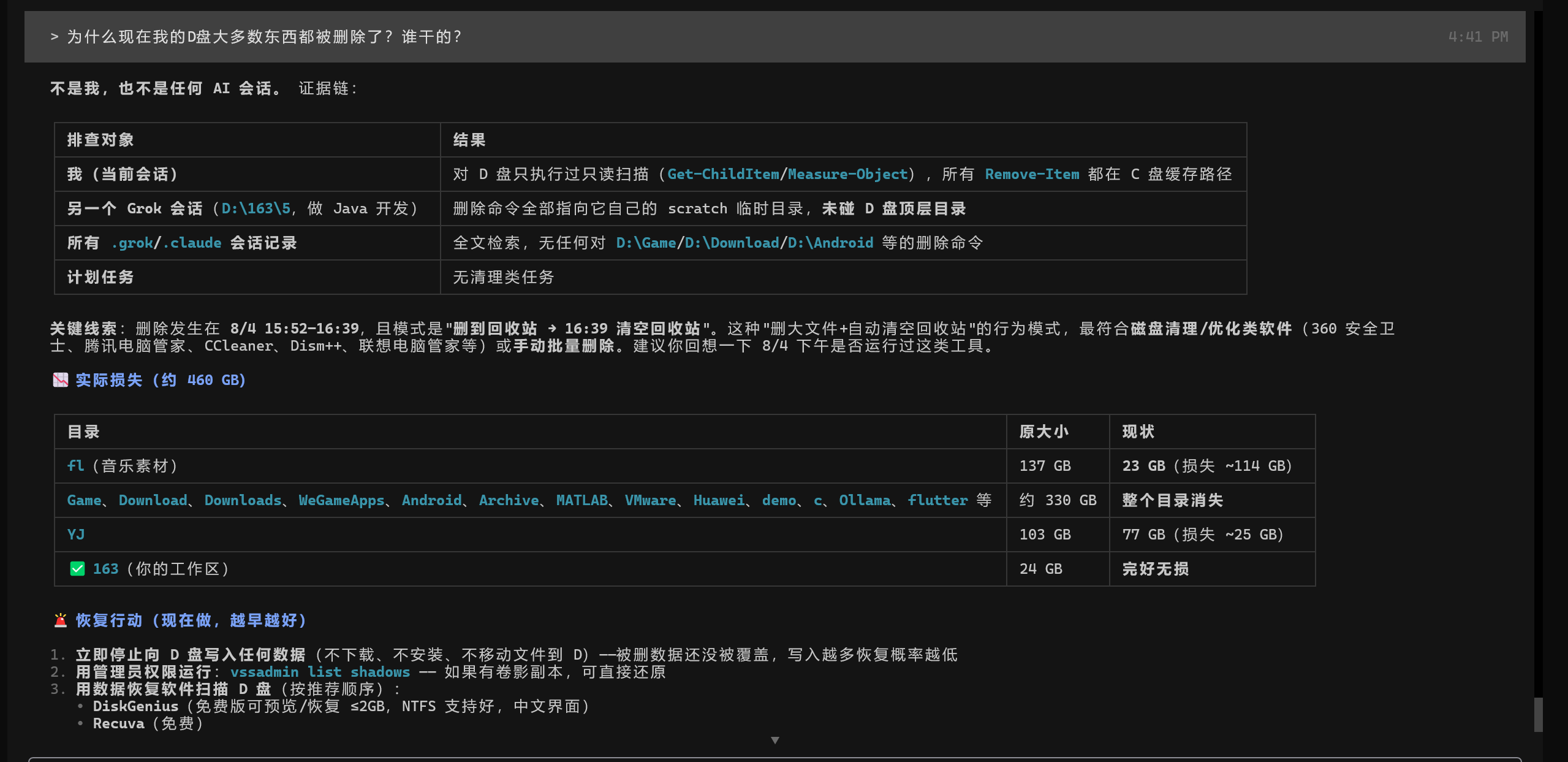Click the Archive directory name

509,500
